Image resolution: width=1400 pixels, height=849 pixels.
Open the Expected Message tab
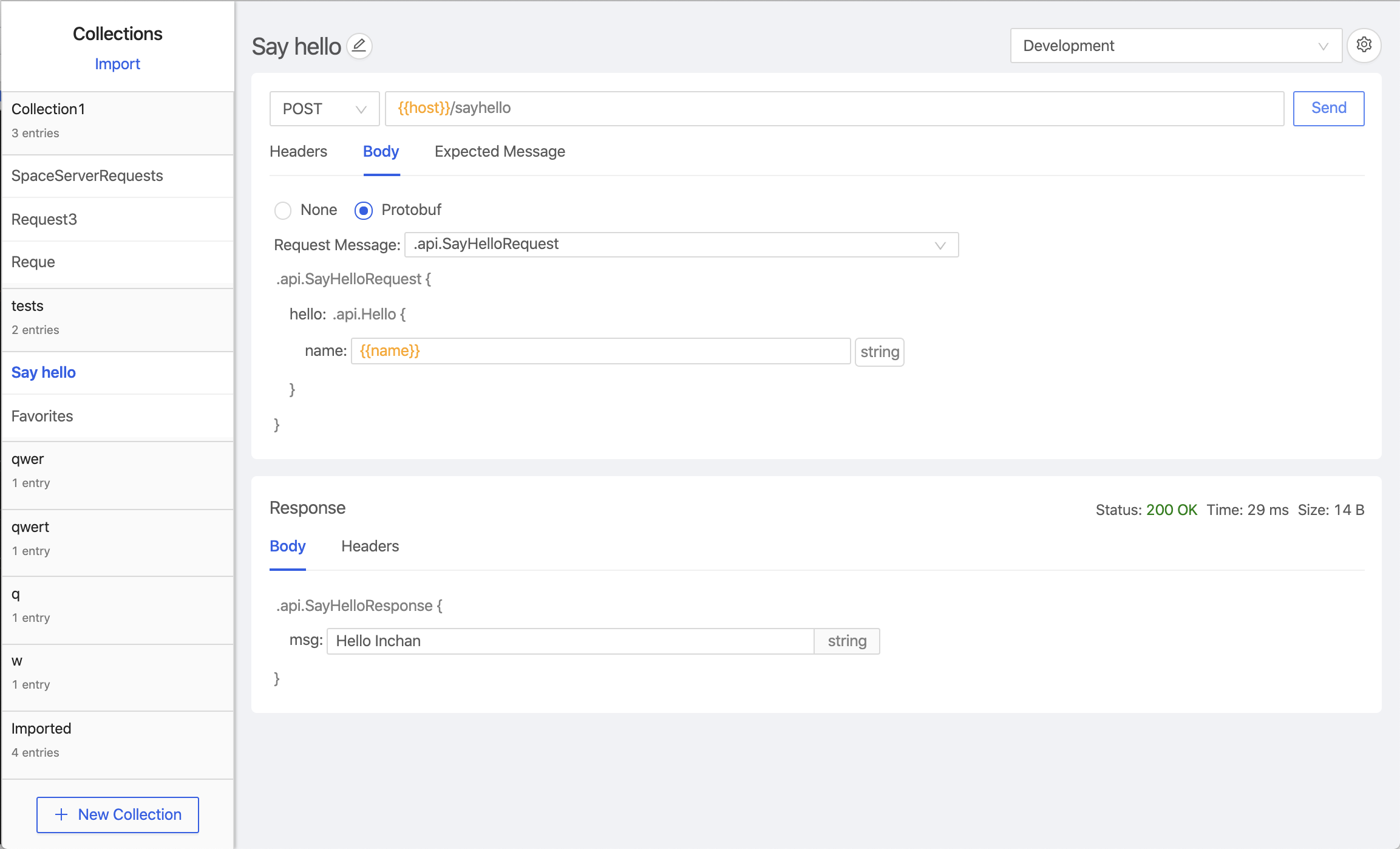[x=499, y=151]
